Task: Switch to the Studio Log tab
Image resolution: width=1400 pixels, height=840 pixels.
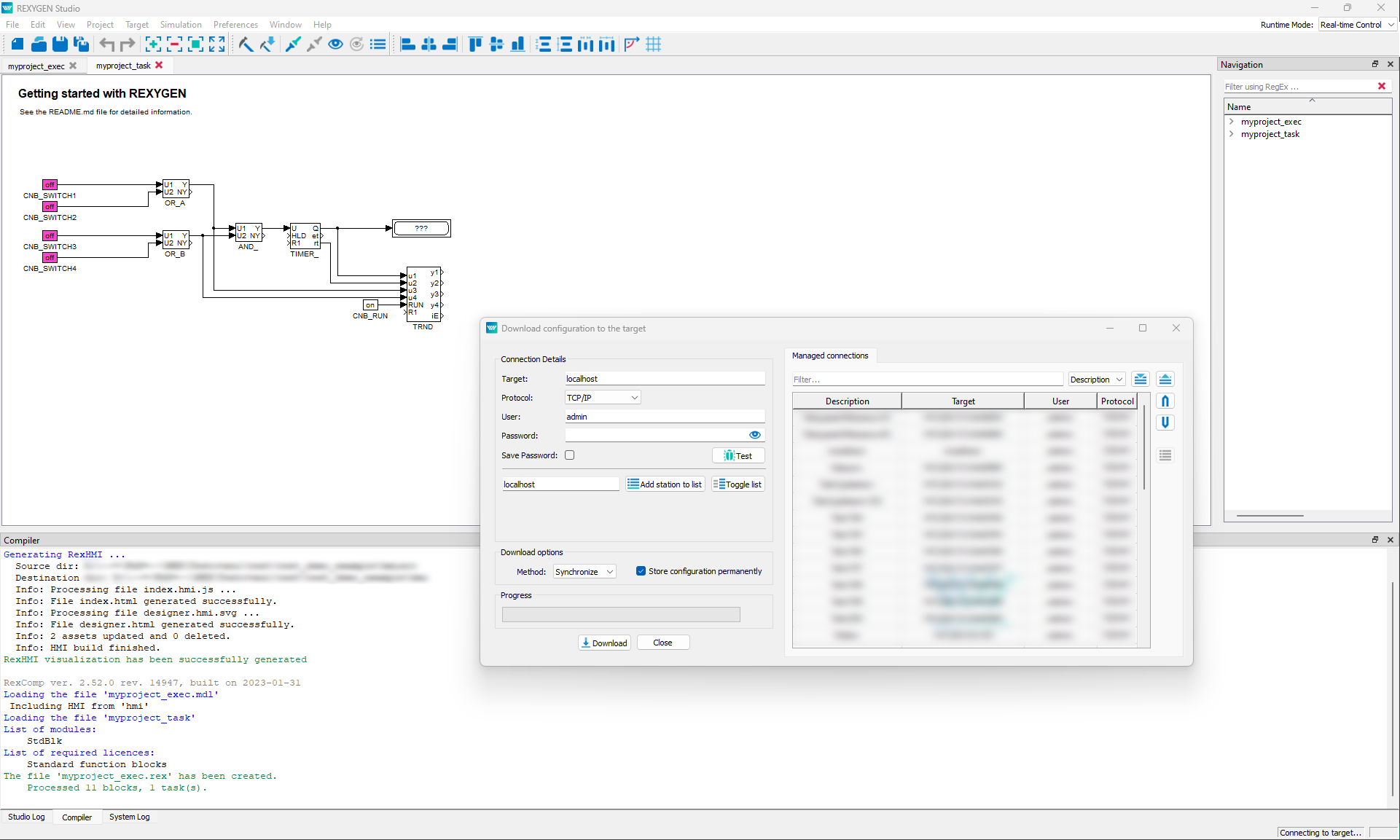Action: (x=26, y=817)
